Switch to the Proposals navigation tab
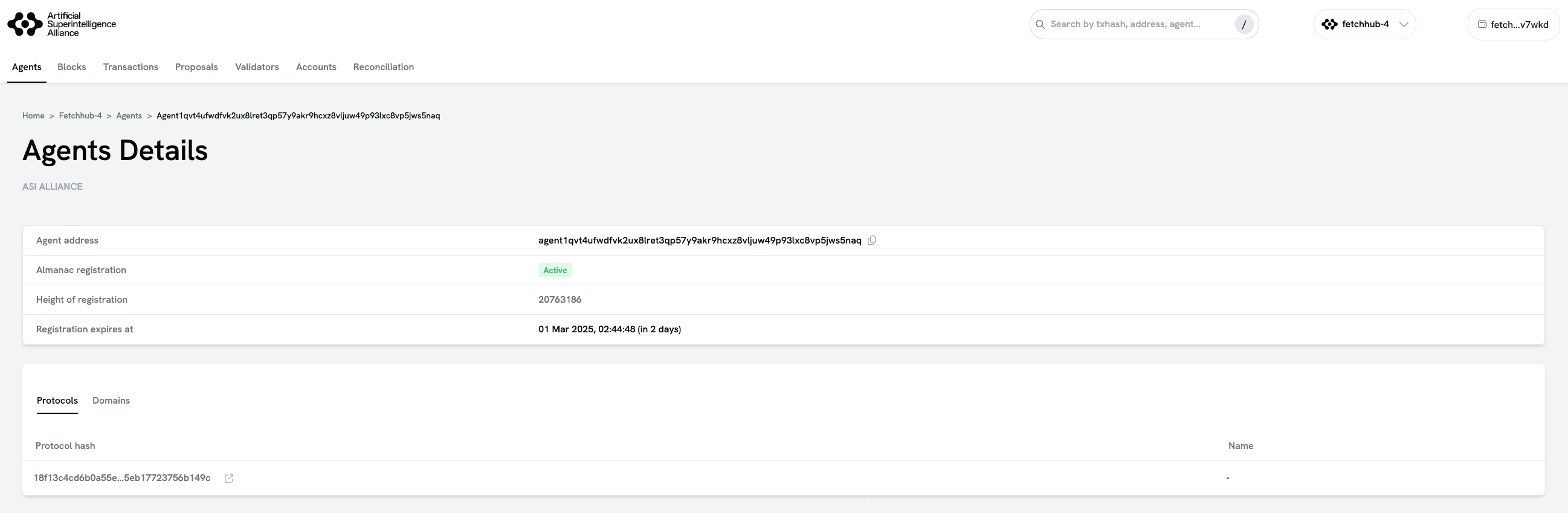This screenshot has width=1568, height=513. pos(196,67)
